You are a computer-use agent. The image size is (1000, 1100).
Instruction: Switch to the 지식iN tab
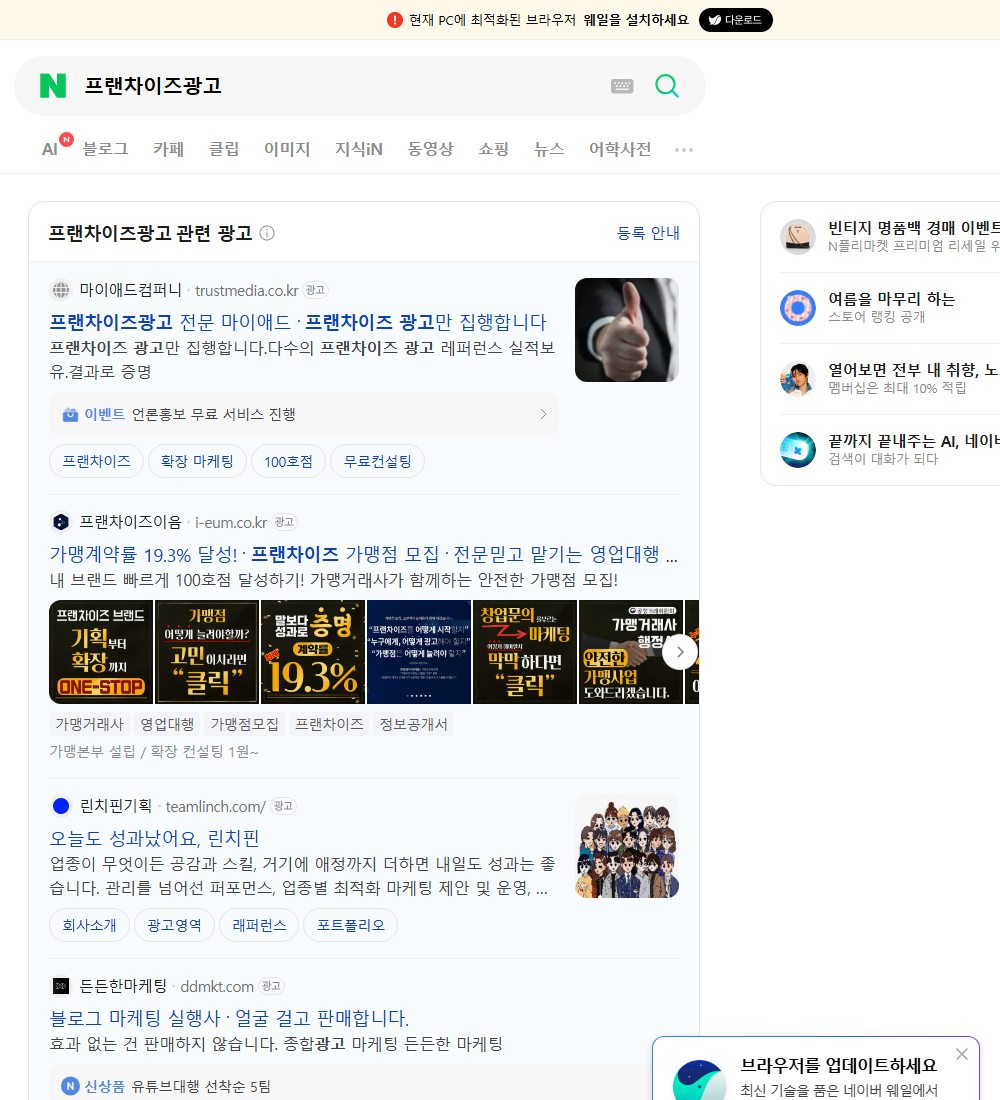click(x=359, y=149)
